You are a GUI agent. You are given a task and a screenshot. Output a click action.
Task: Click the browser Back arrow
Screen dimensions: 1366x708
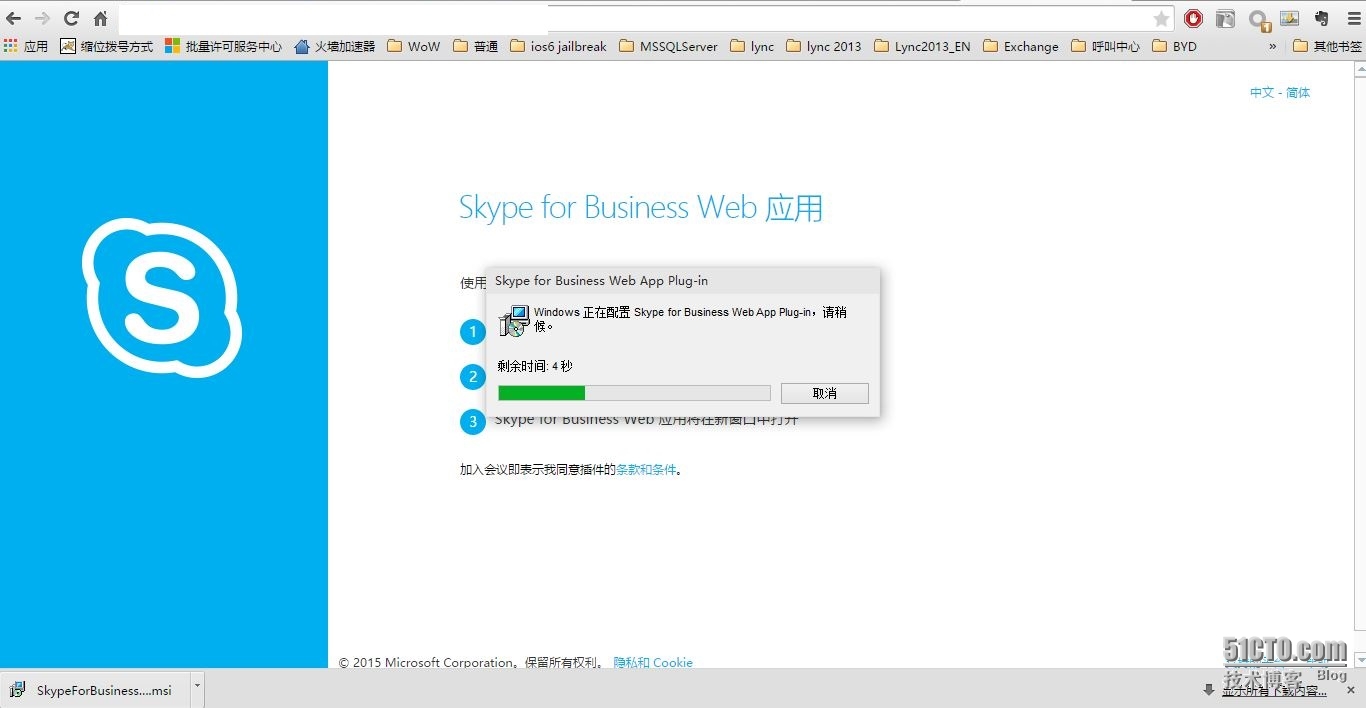coord(13,18)
